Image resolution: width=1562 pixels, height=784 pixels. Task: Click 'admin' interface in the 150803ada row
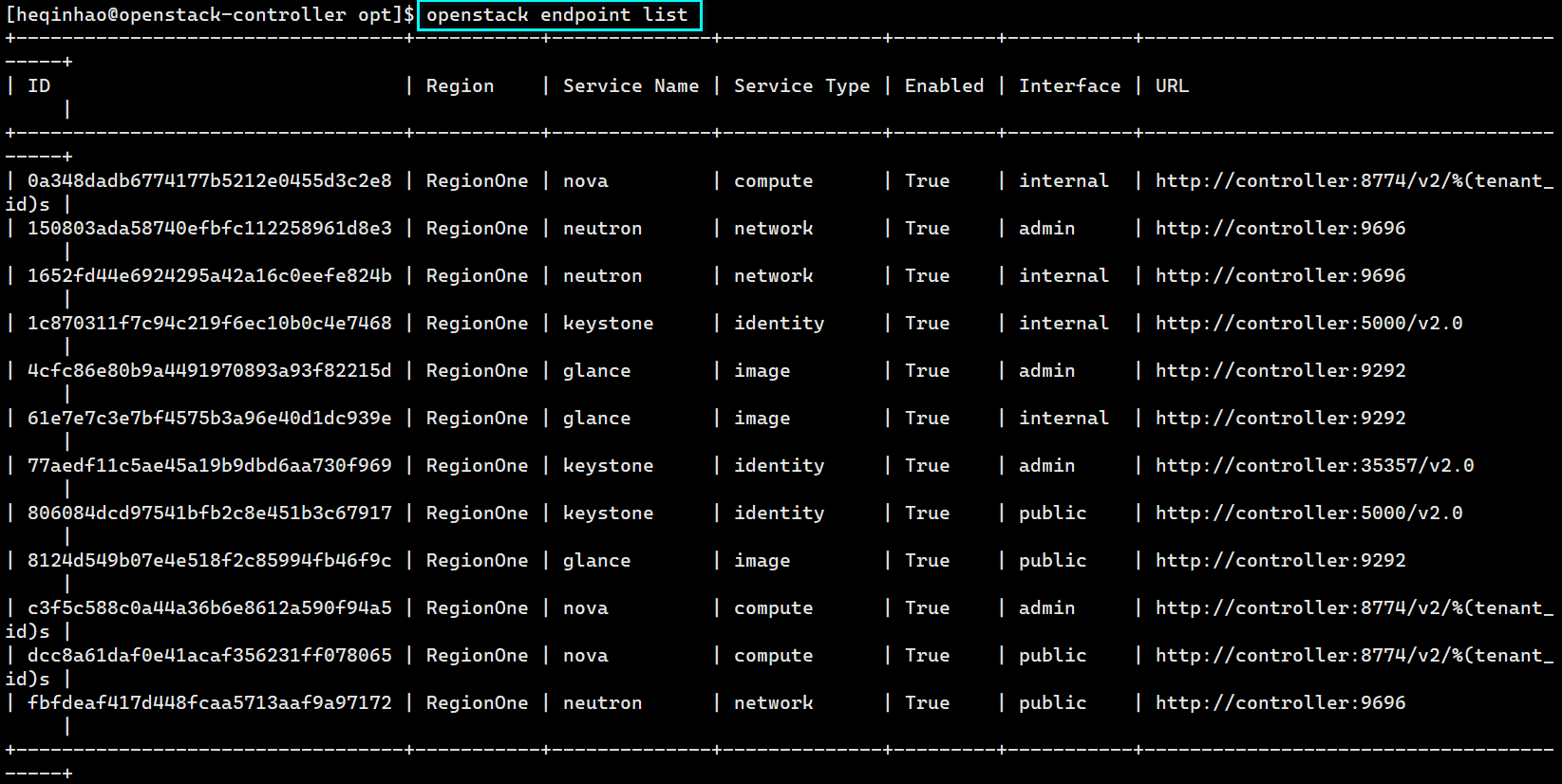click(1046, 229)
